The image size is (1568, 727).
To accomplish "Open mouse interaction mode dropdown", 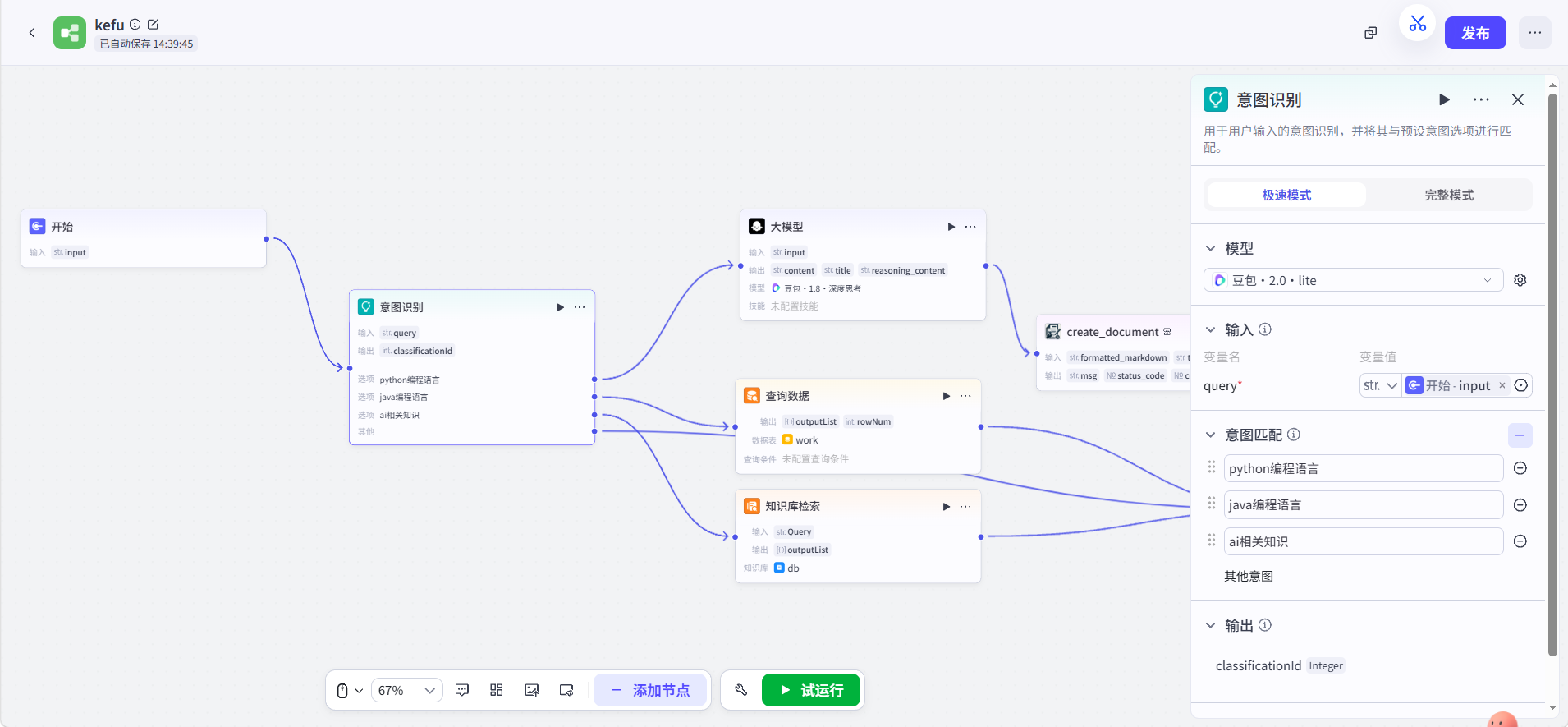I will tap(350, 691).
